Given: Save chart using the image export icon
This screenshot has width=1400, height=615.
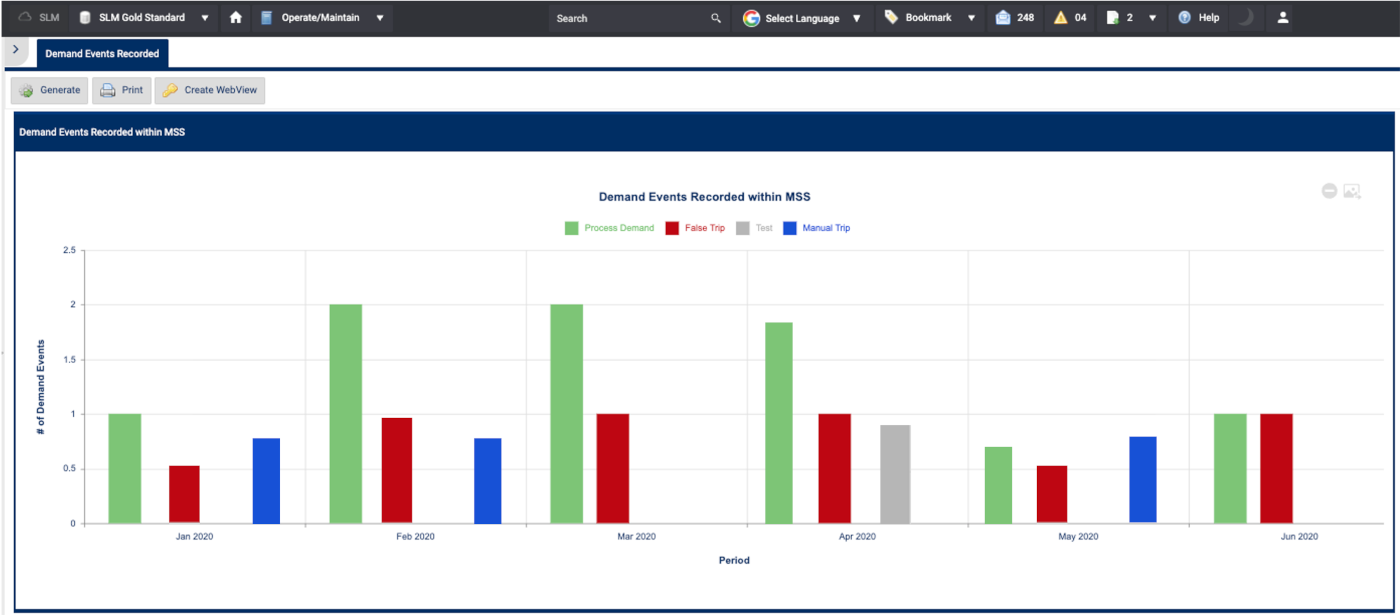Looking at the screenshot, I should (x=1352, y=190).
